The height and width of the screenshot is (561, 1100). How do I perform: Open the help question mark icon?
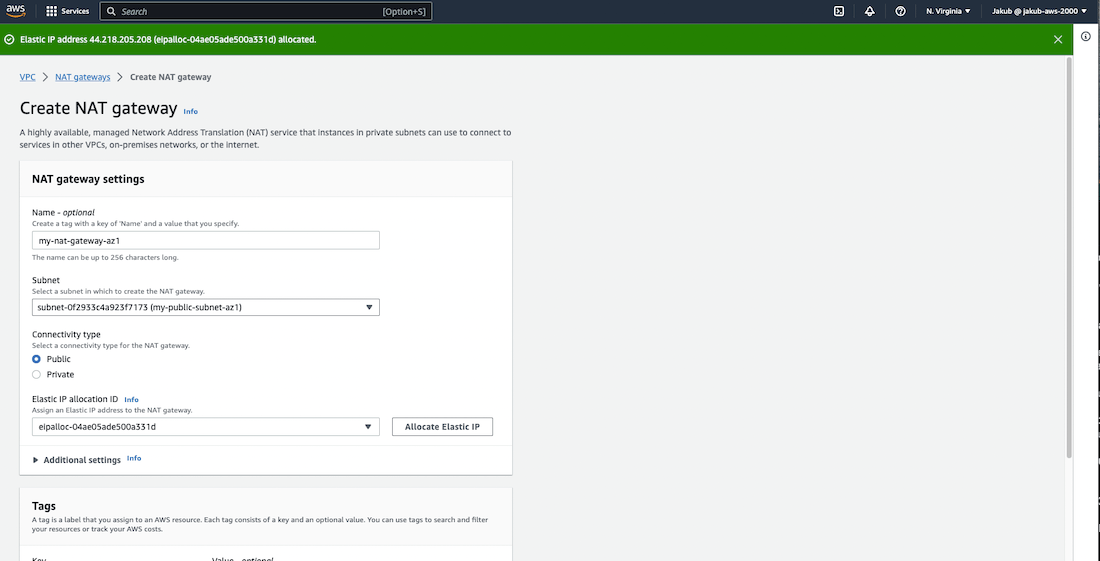(x=900, y=11)
